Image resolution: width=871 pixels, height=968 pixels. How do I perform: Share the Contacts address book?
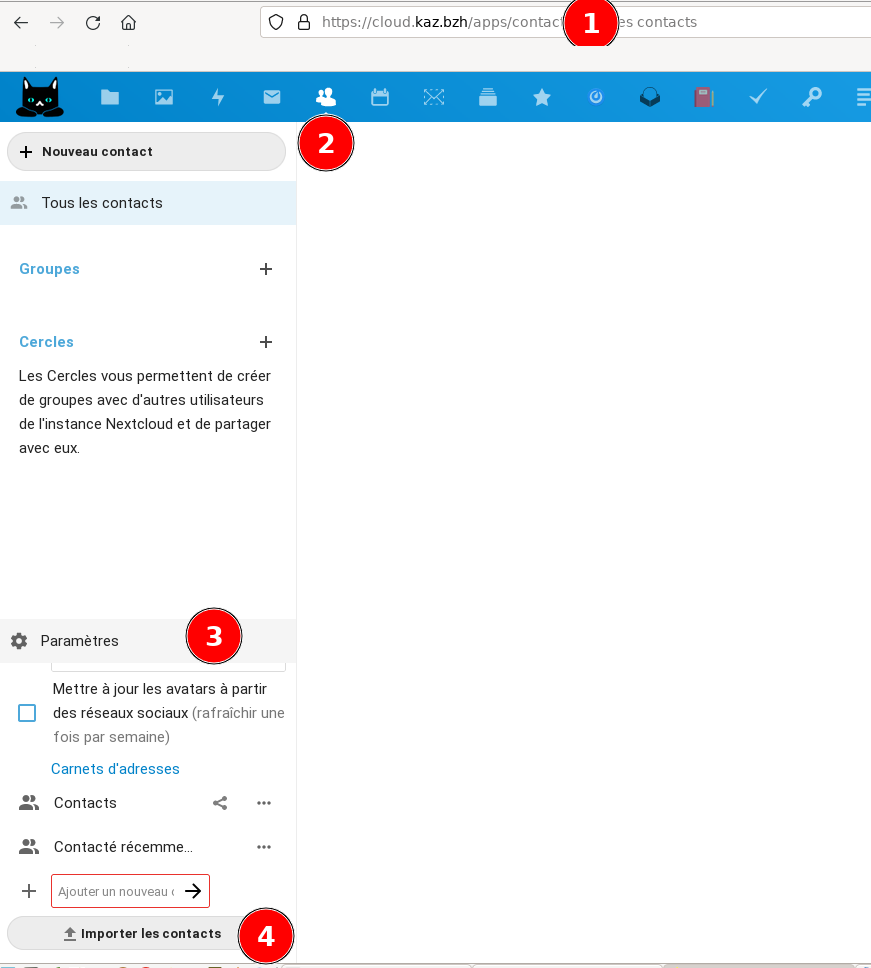pos(221,803)
